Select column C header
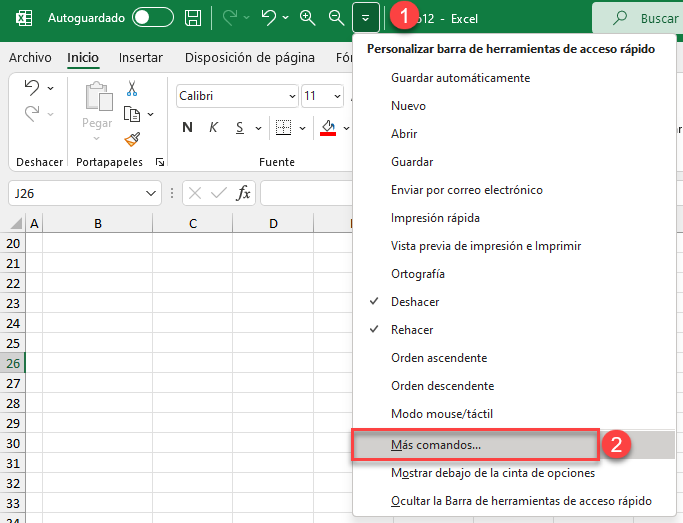The image size is (683, 523). 193,223
